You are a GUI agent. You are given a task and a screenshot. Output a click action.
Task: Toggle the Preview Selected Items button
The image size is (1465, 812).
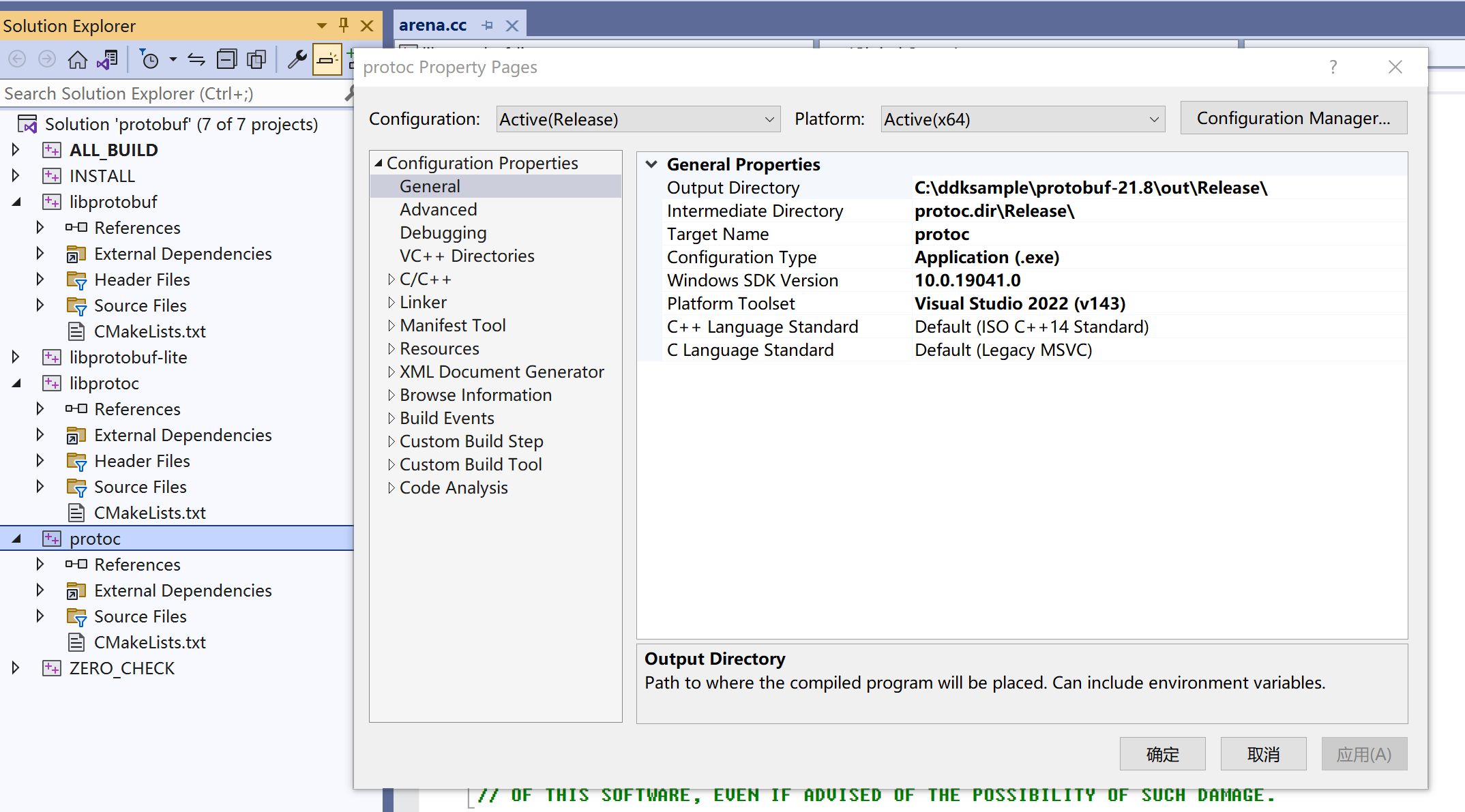(x=327, y=60)
